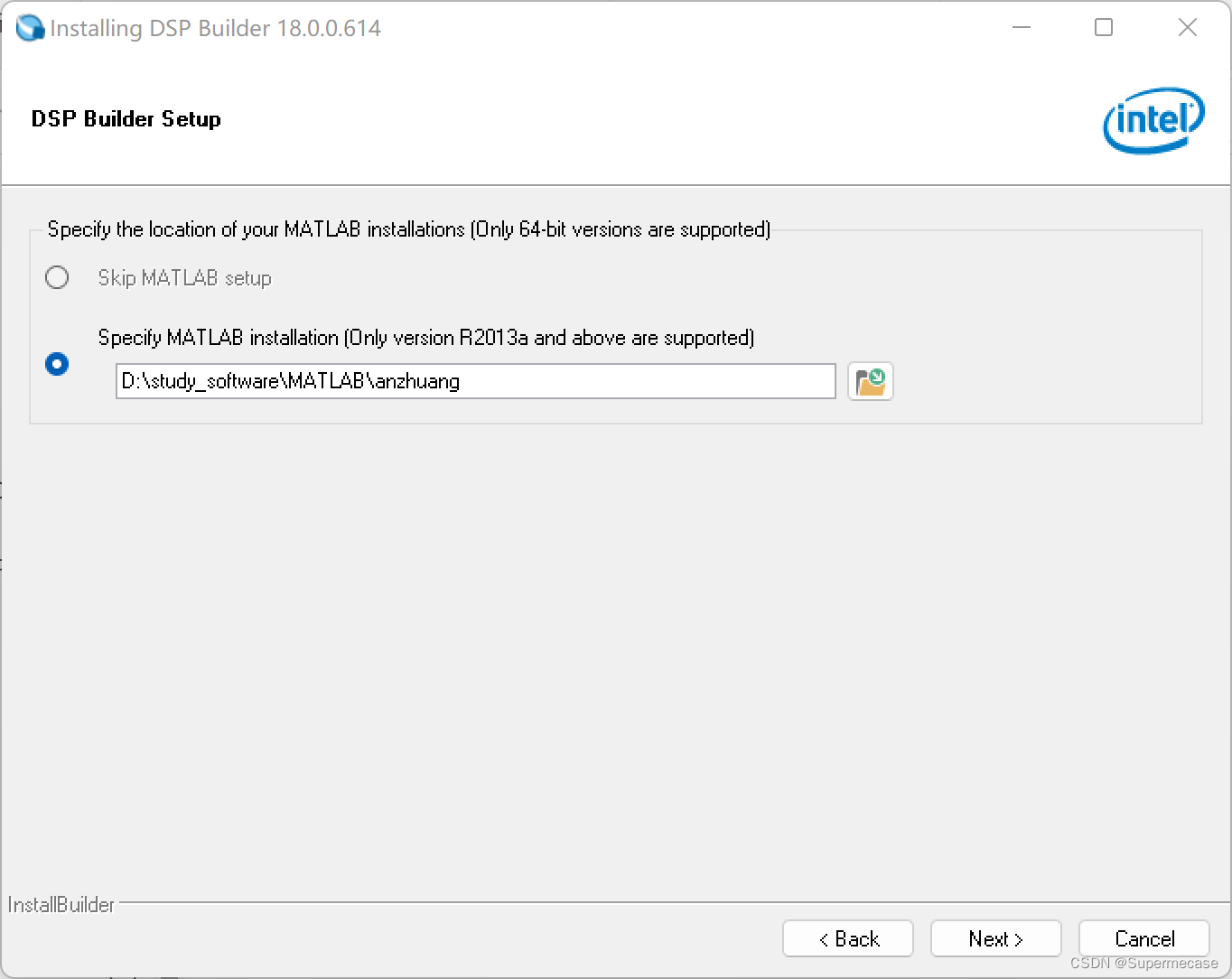Select the path text D:\study_software\MATLAB\anzhuang
The width and height of the screenshot is (1232, 979).
pyautogui.click(x=289, y=381)
